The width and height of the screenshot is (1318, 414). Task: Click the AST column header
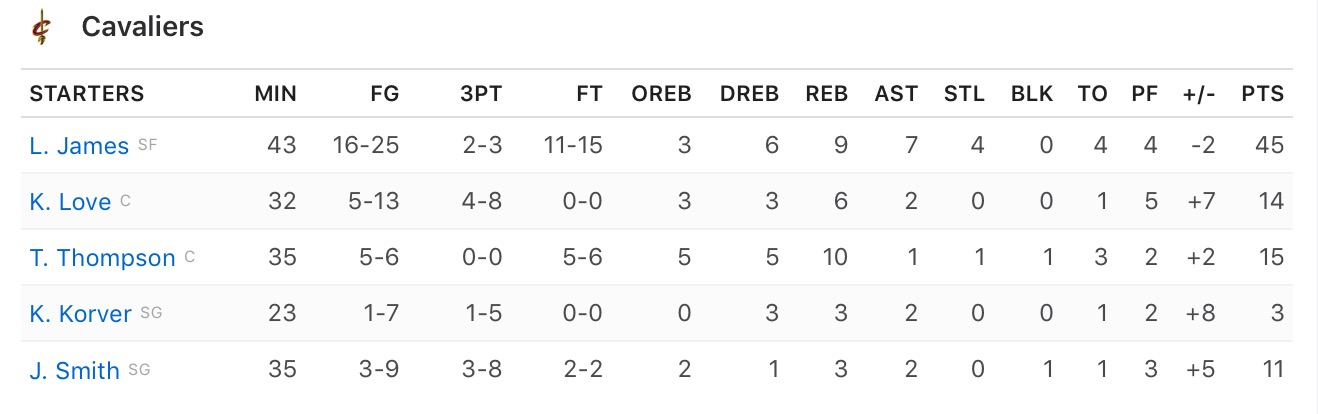tap(896, 94)
